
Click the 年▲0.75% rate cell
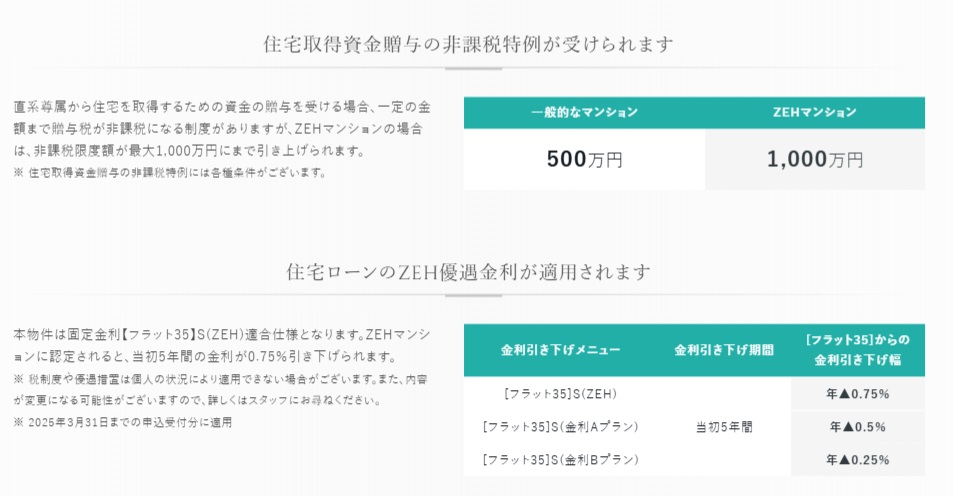tap(857, 393)
